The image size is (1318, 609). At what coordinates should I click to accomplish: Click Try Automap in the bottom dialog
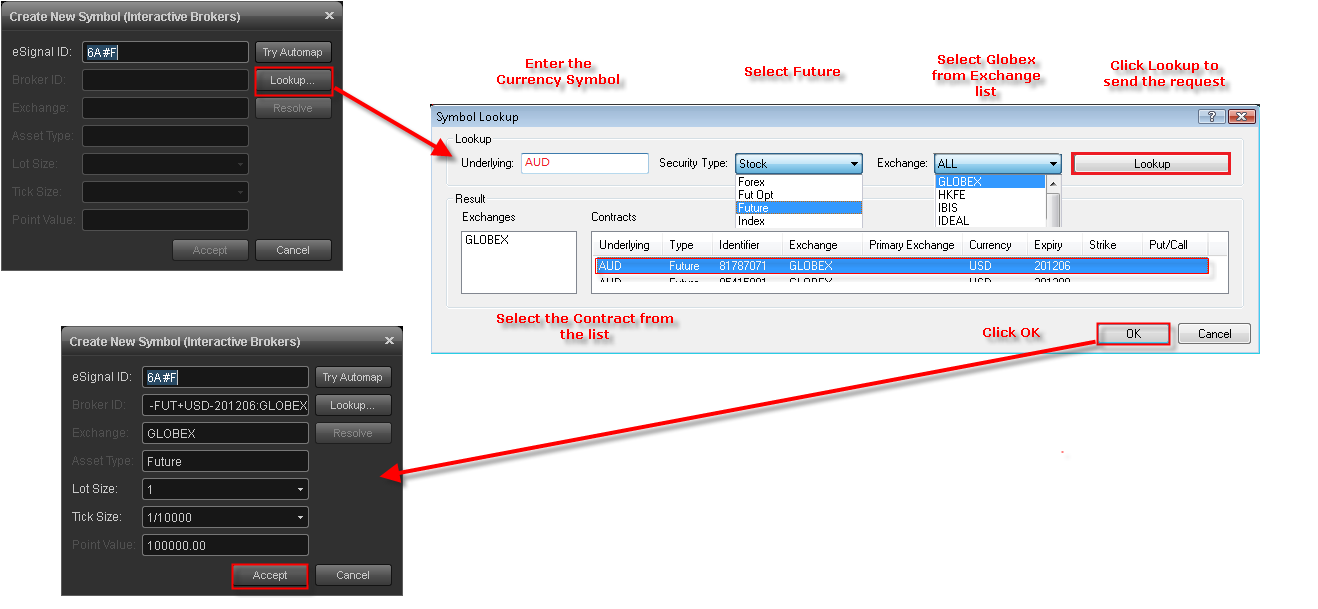(353, 377)
